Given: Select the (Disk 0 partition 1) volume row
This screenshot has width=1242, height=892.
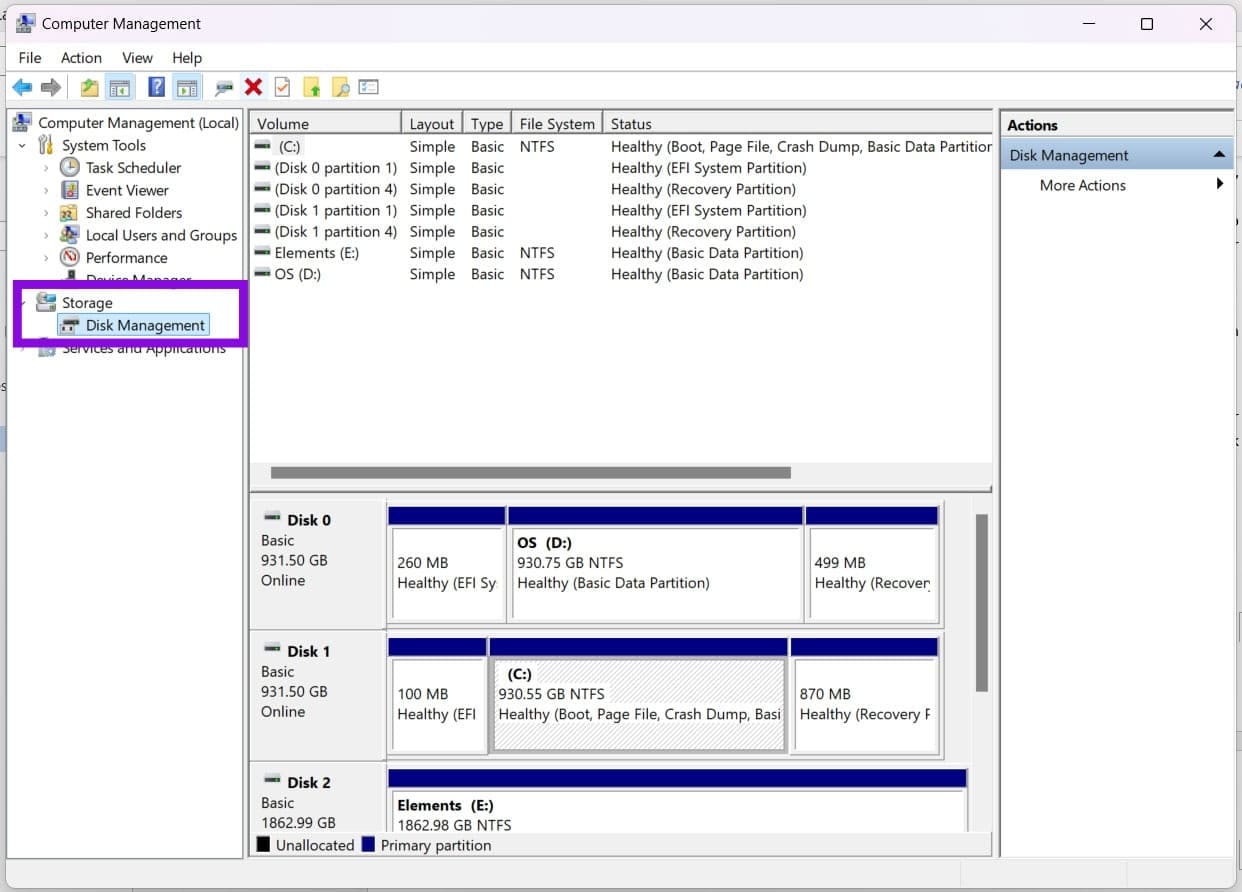Looking at the screenshot, I should click(621, 168).
